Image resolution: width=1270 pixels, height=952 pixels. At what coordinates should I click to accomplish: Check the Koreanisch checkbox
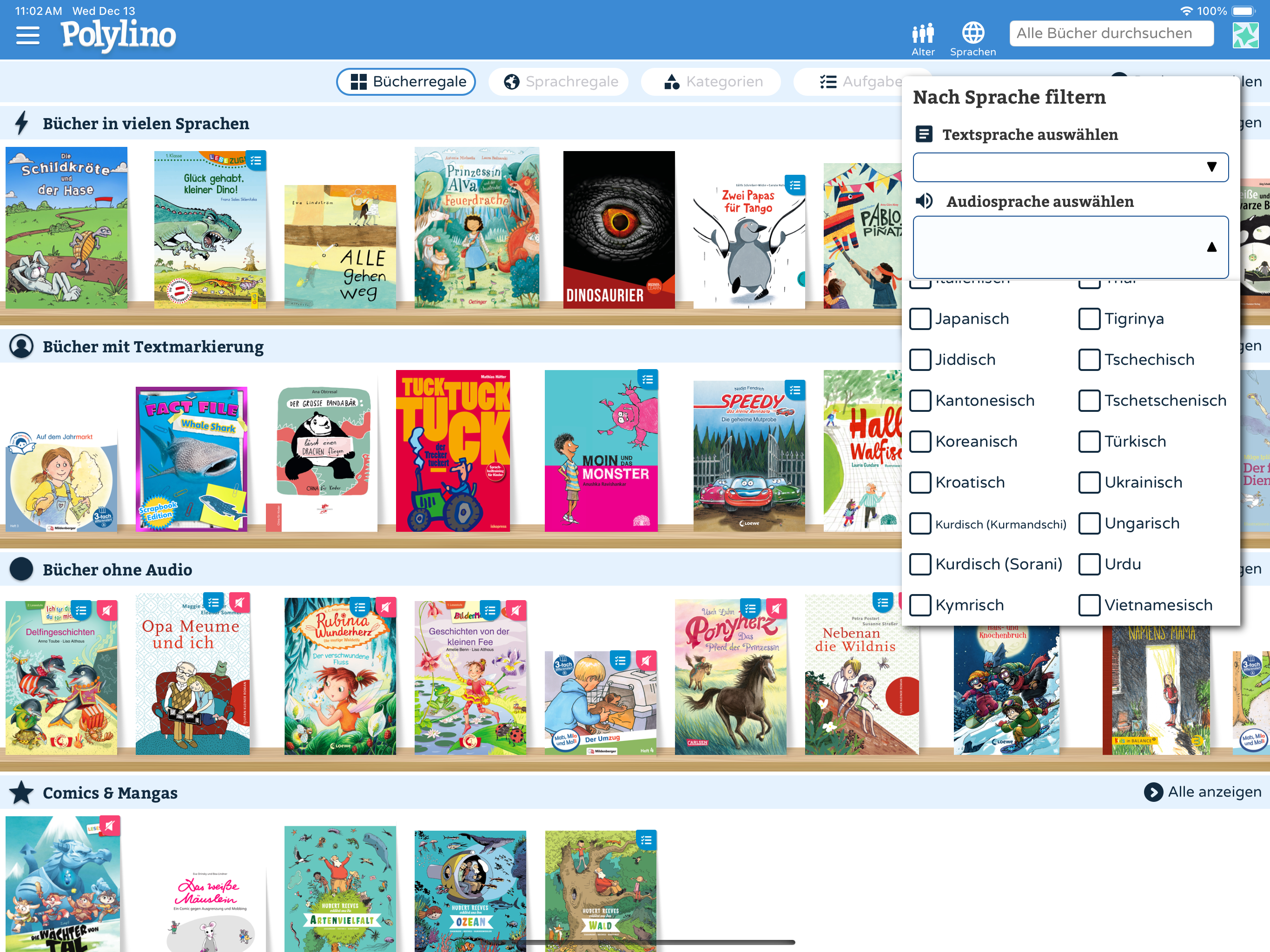click(920, 441)
